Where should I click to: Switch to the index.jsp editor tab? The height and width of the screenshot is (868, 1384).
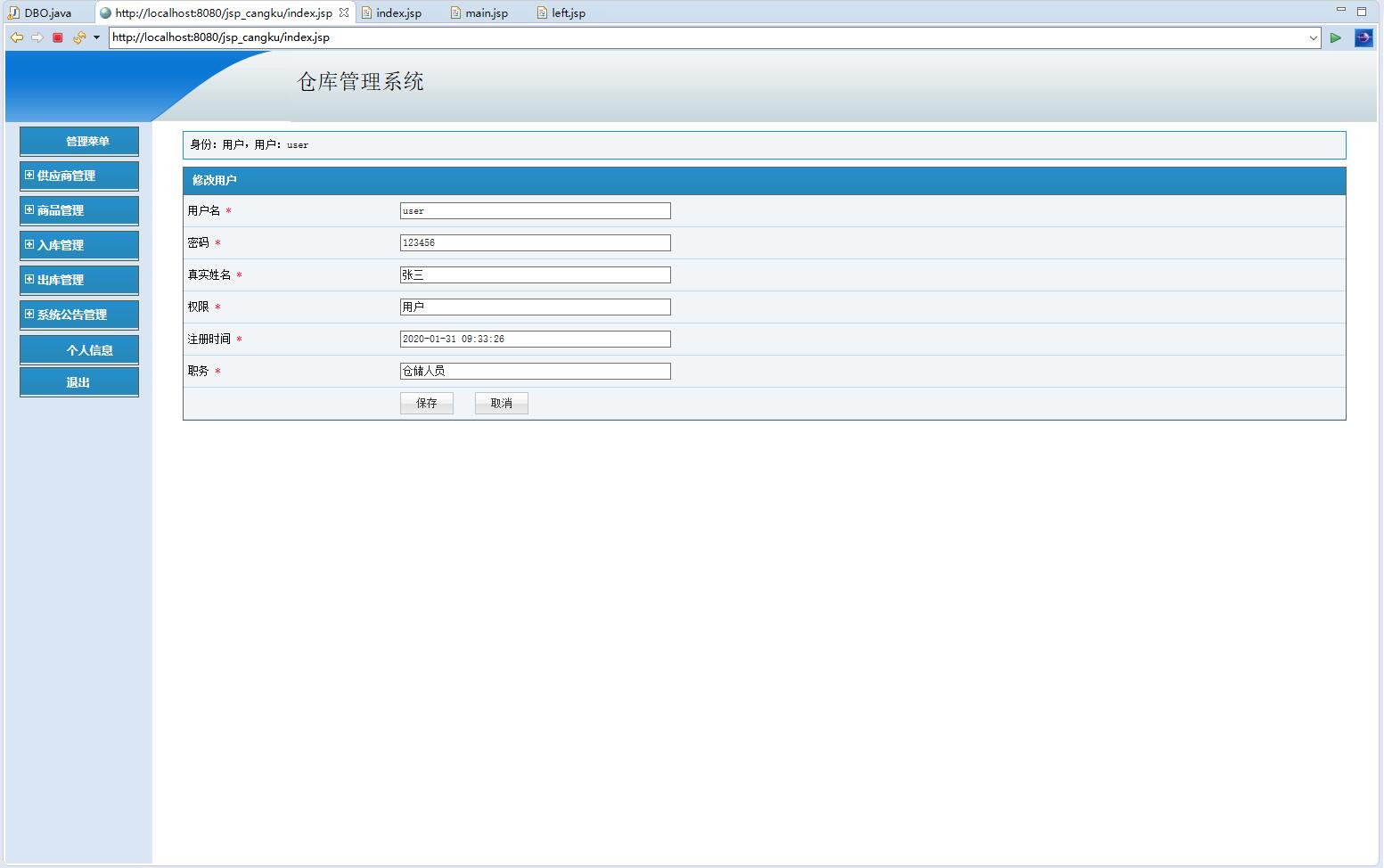(x=391, y=12)
